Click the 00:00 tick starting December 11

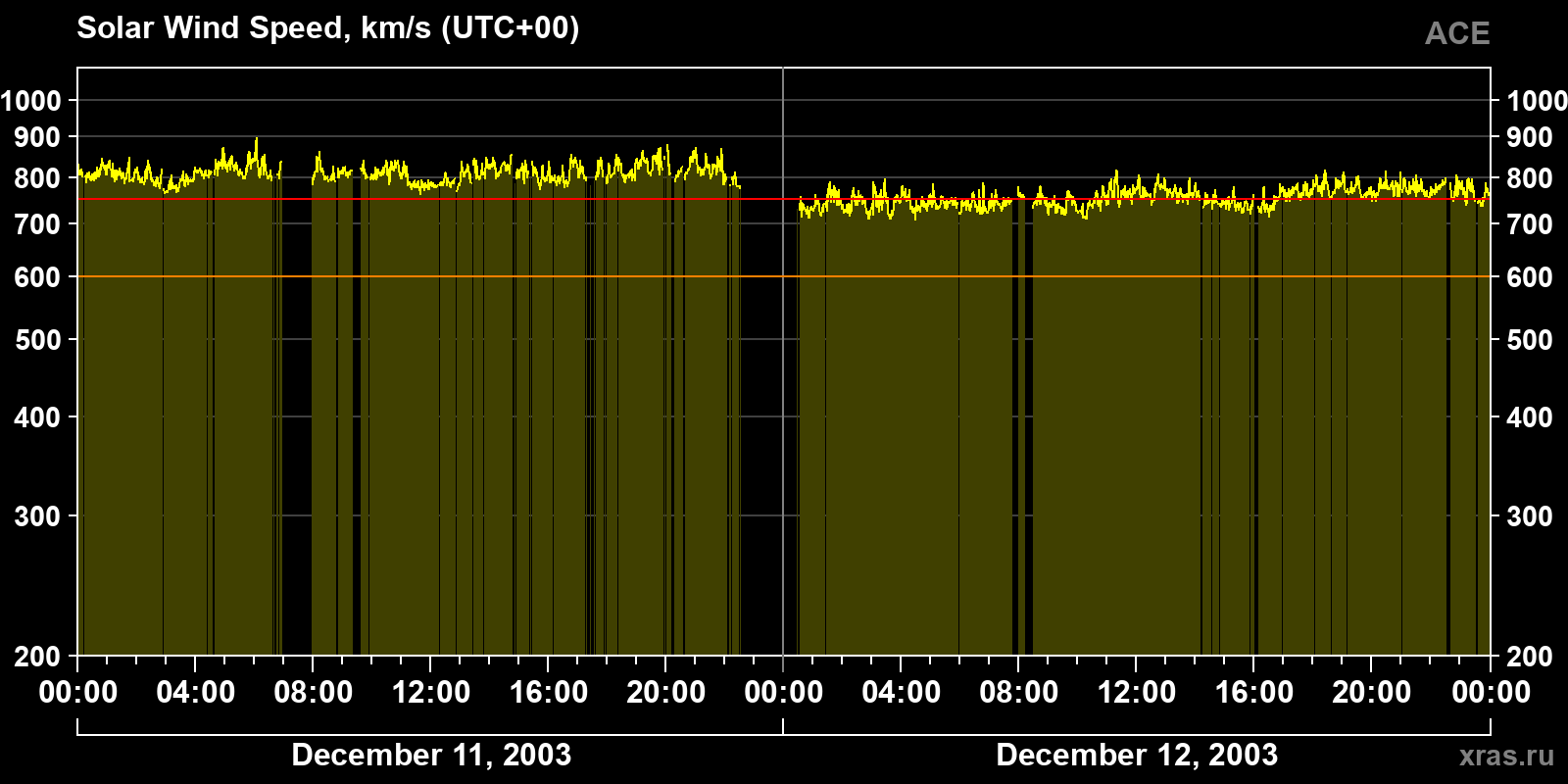click(78, 693)
